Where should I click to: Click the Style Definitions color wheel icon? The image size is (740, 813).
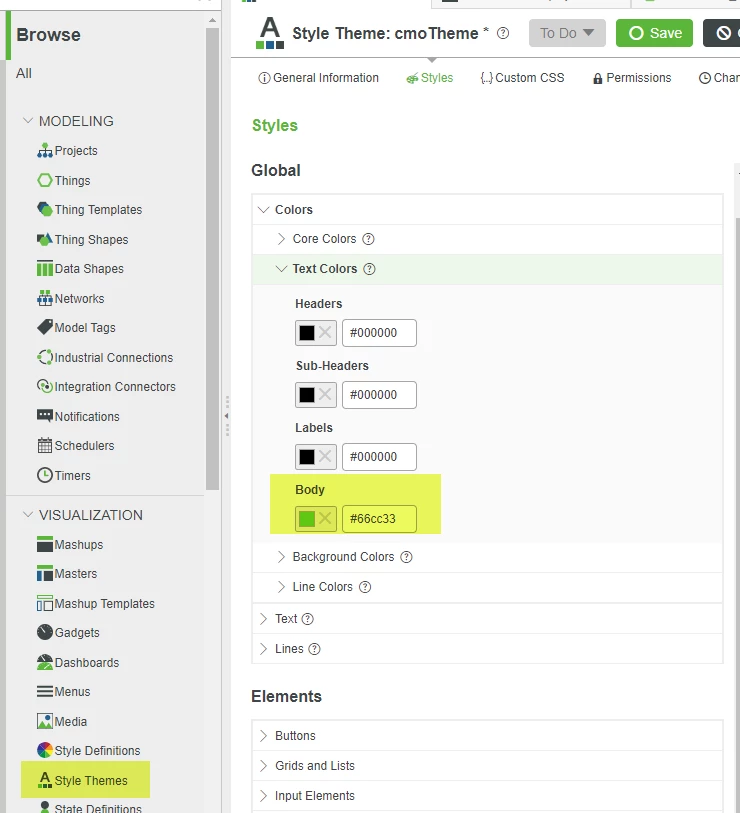click(45, 750)
